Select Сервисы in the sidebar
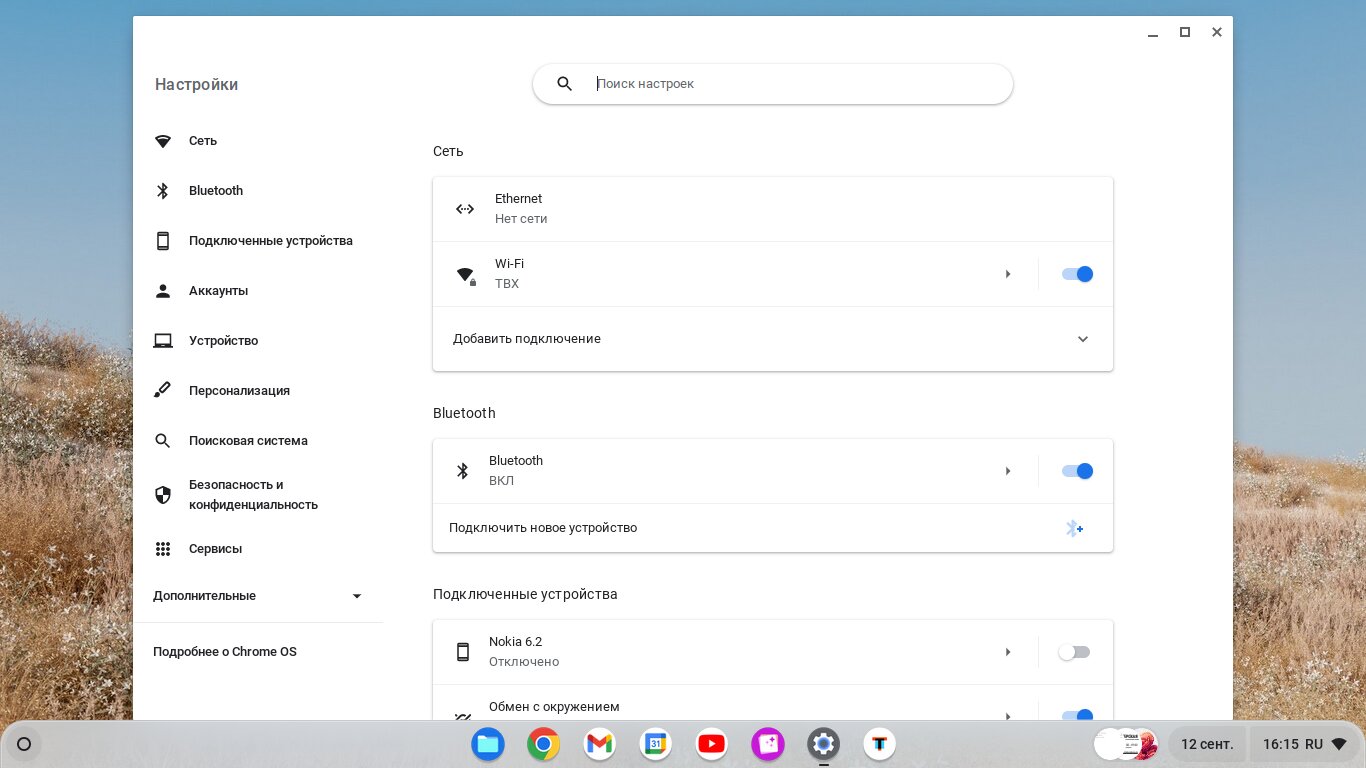Image resolution: width=1366 pixels, height=768 pixels. 215,549
